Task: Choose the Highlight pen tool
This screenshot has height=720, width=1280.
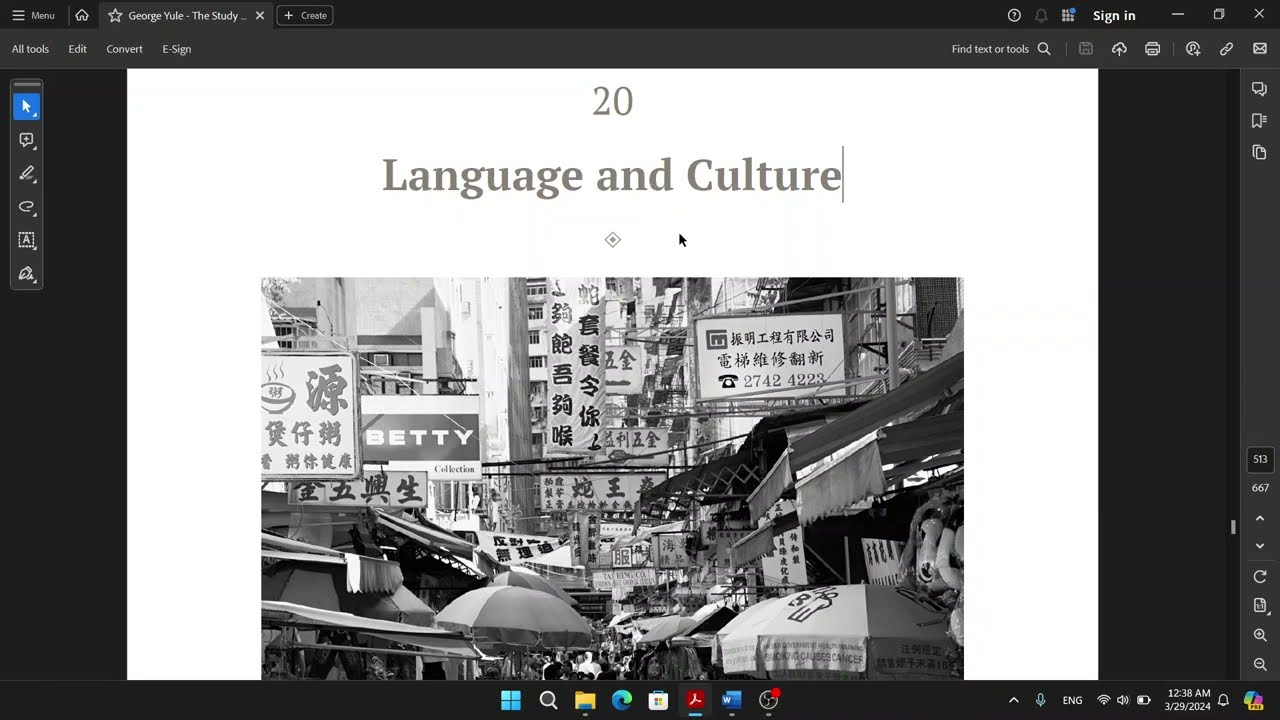Action: coord(27,173)
